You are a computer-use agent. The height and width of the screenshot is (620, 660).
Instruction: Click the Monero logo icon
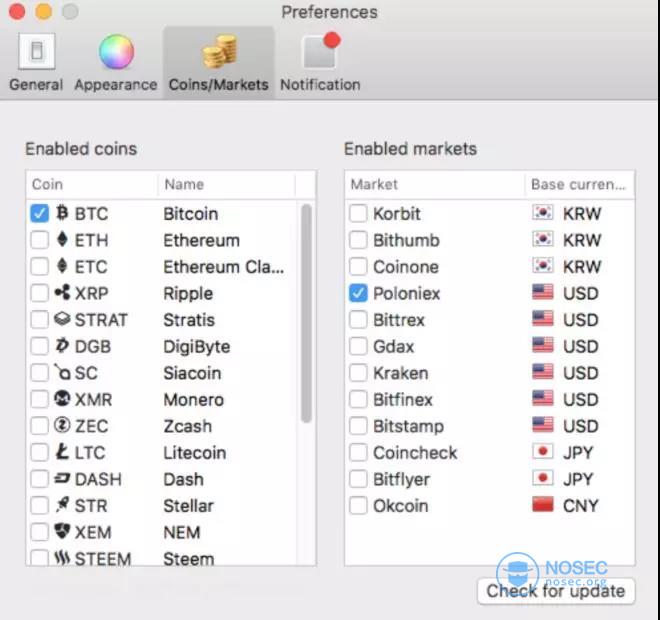(x=62, y=398)
